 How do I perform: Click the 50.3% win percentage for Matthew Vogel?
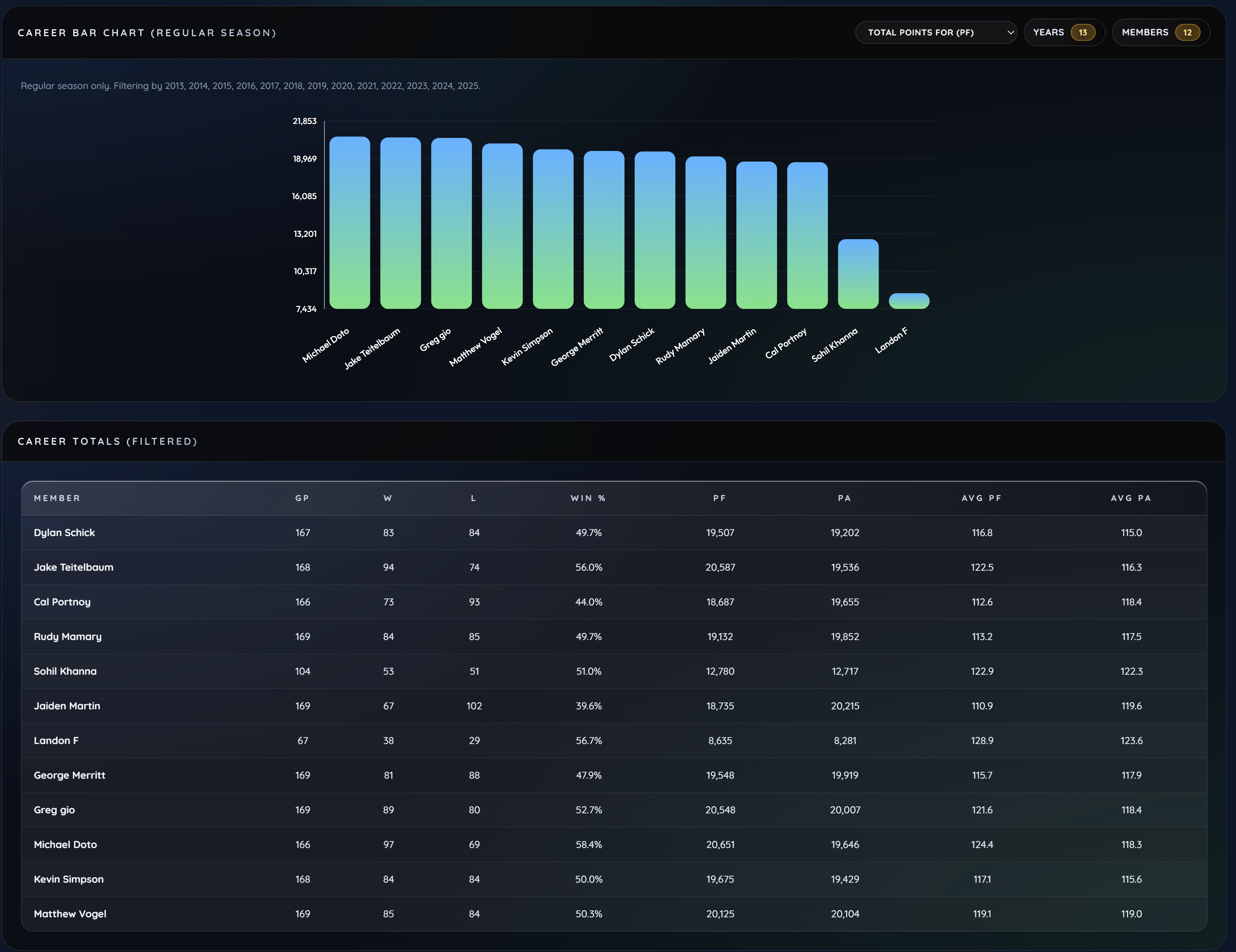589,913
